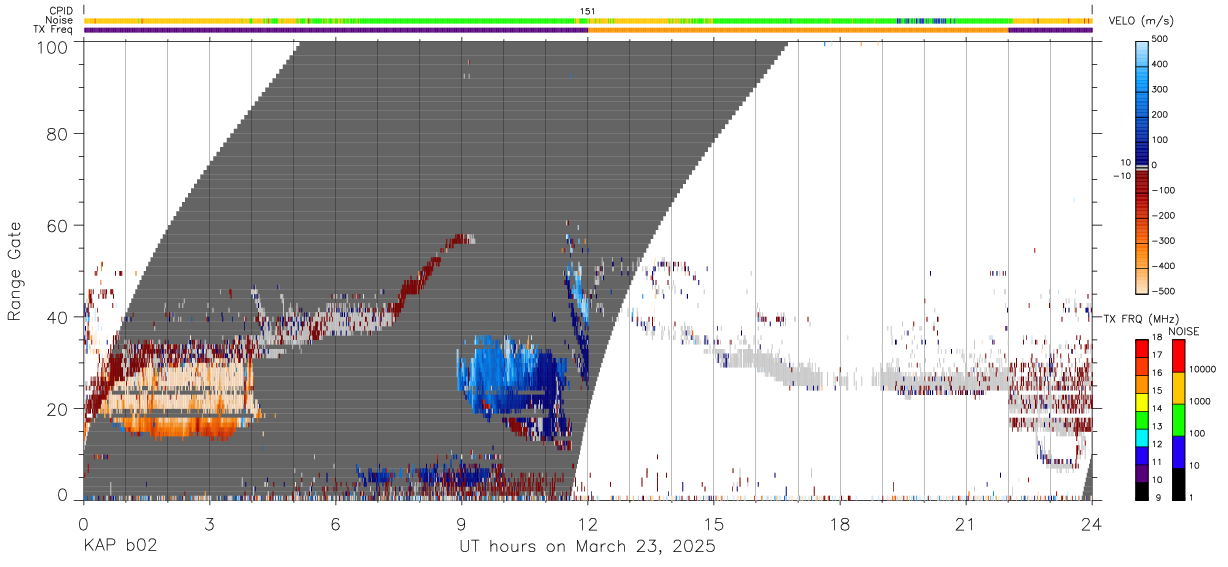The image size is (1228, 567).
Task: Select red 17-18 MHz frequency swatch
Action: tap(1141, 347)
